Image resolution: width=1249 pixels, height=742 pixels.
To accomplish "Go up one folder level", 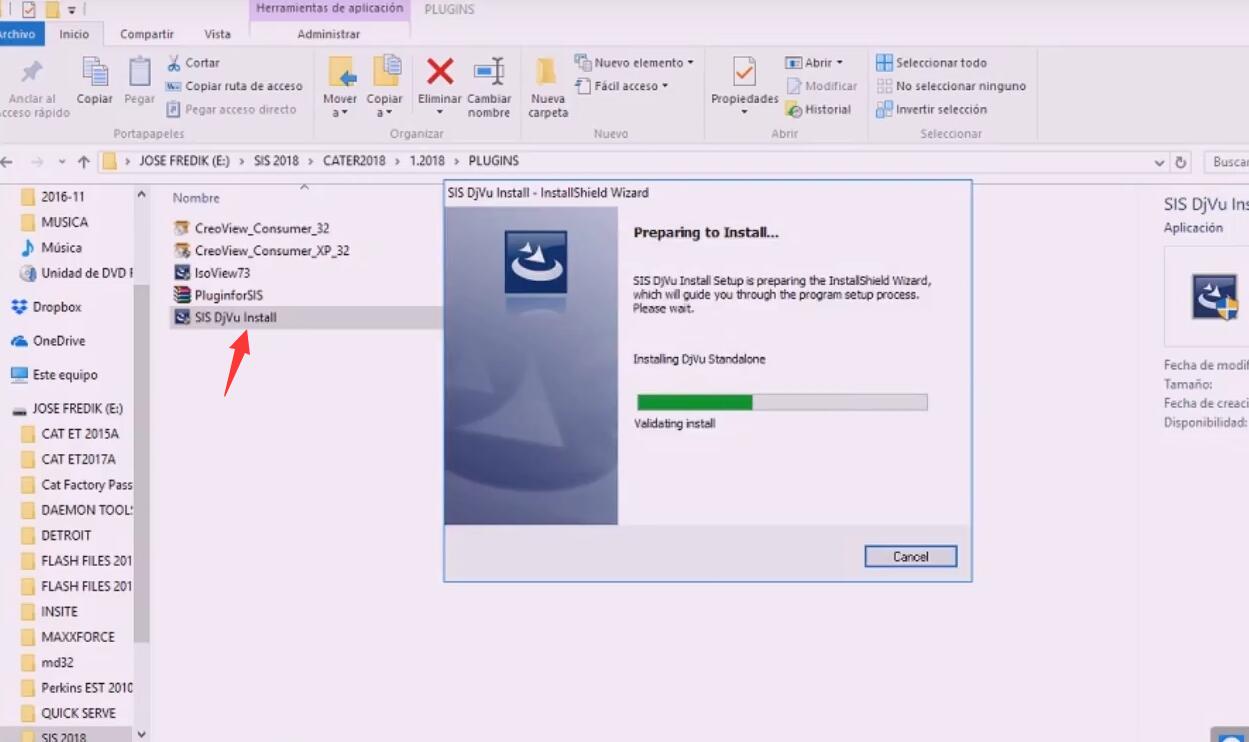I will point(84,161).
